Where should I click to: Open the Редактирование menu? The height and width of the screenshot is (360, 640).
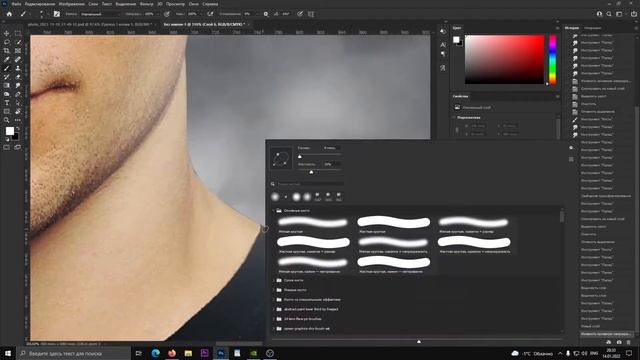(x=40, y=4)
